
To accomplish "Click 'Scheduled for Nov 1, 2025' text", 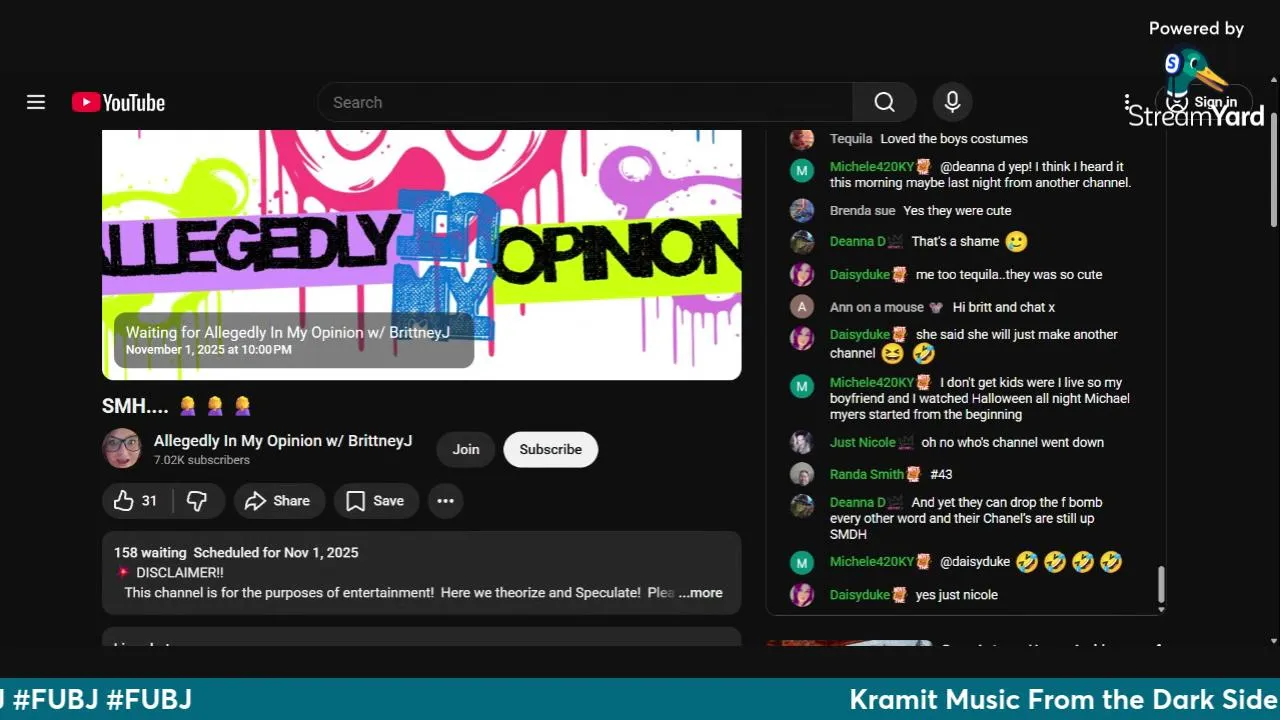I will click(x=275, y=552).
